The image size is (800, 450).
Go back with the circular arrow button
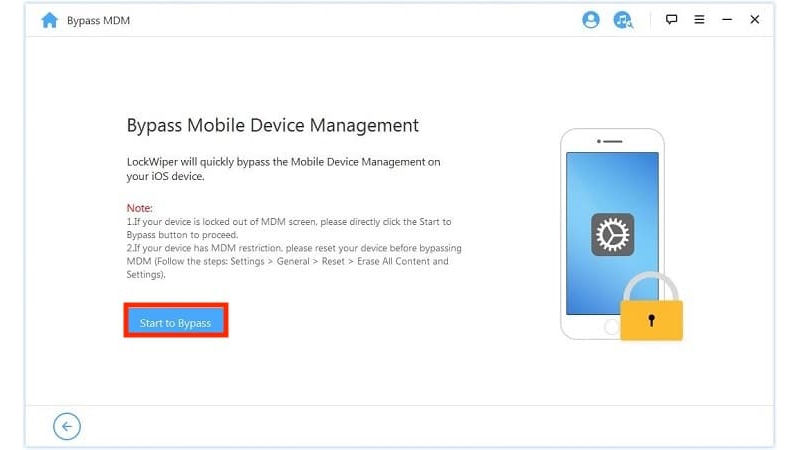pos(67,427)
